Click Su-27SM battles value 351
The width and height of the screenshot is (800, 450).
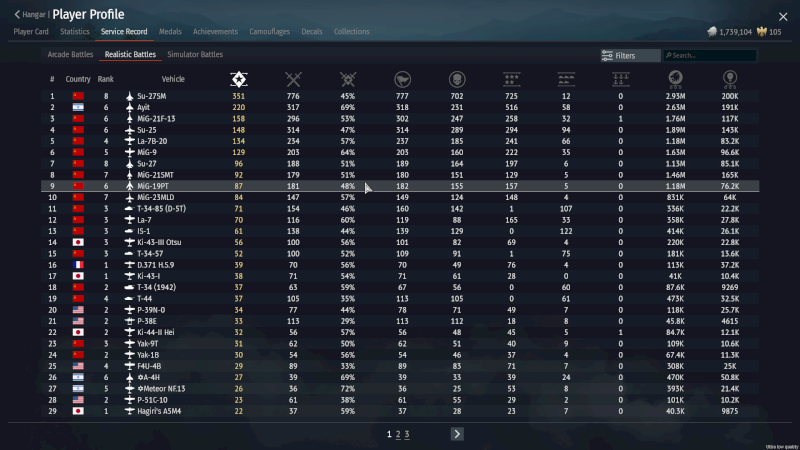[x=239, y=96]
